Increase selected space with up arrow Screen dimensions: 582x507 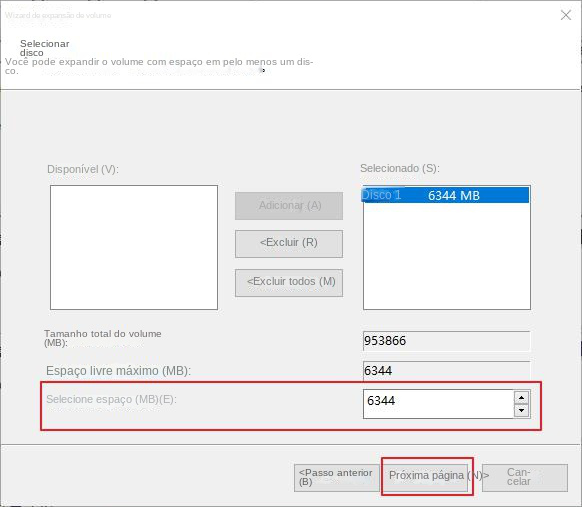[x=521, y=398]
